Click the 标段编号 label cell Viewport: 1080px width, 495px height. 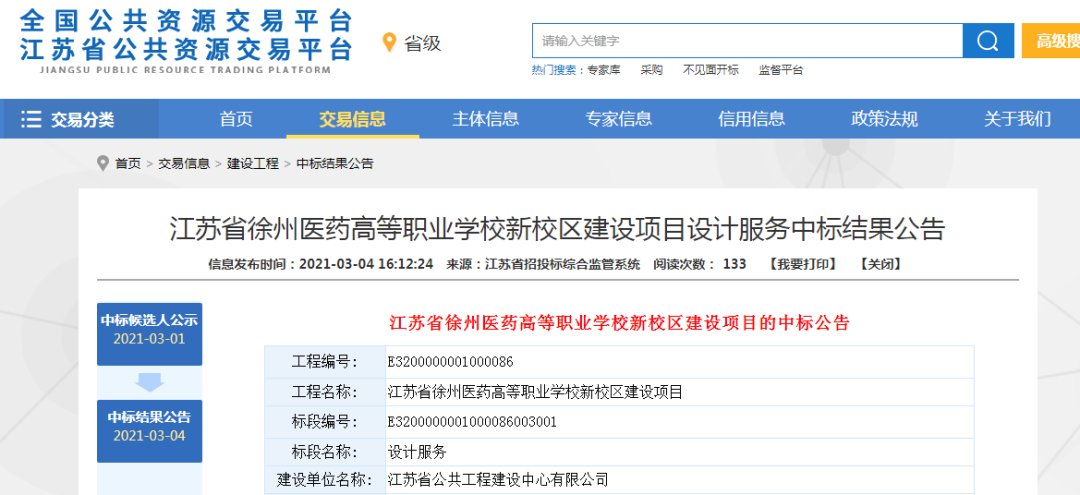click(325, 422)
